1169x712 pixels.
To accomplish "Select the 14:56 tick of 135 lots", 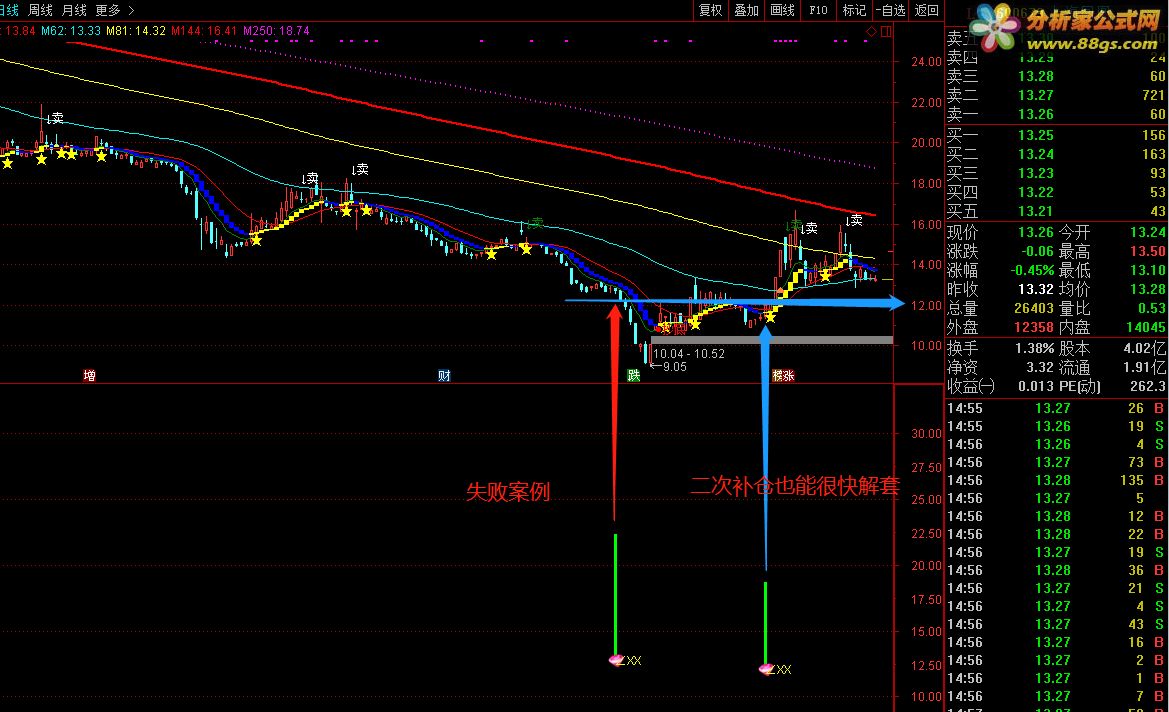I will pos(1056,480).
